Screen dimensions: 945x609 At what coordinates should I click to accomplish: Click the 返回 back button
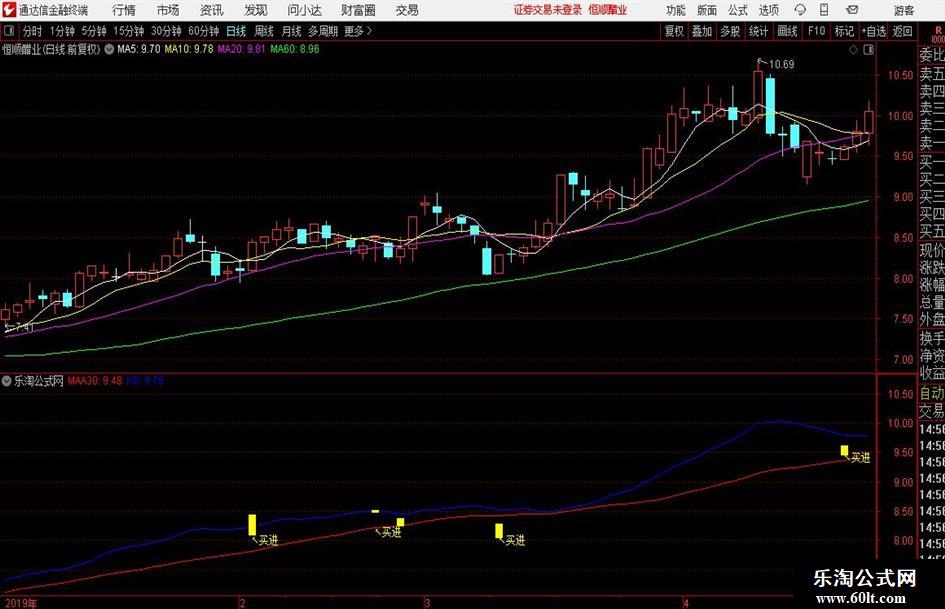click(x=902, y=31)
